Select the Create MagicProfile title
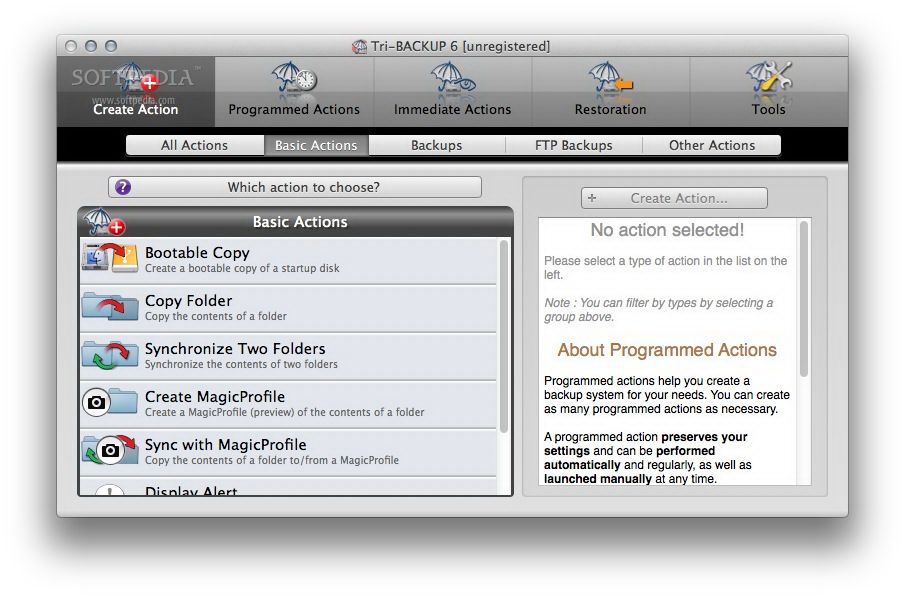 pyautogui.click(x=215, y=396)
